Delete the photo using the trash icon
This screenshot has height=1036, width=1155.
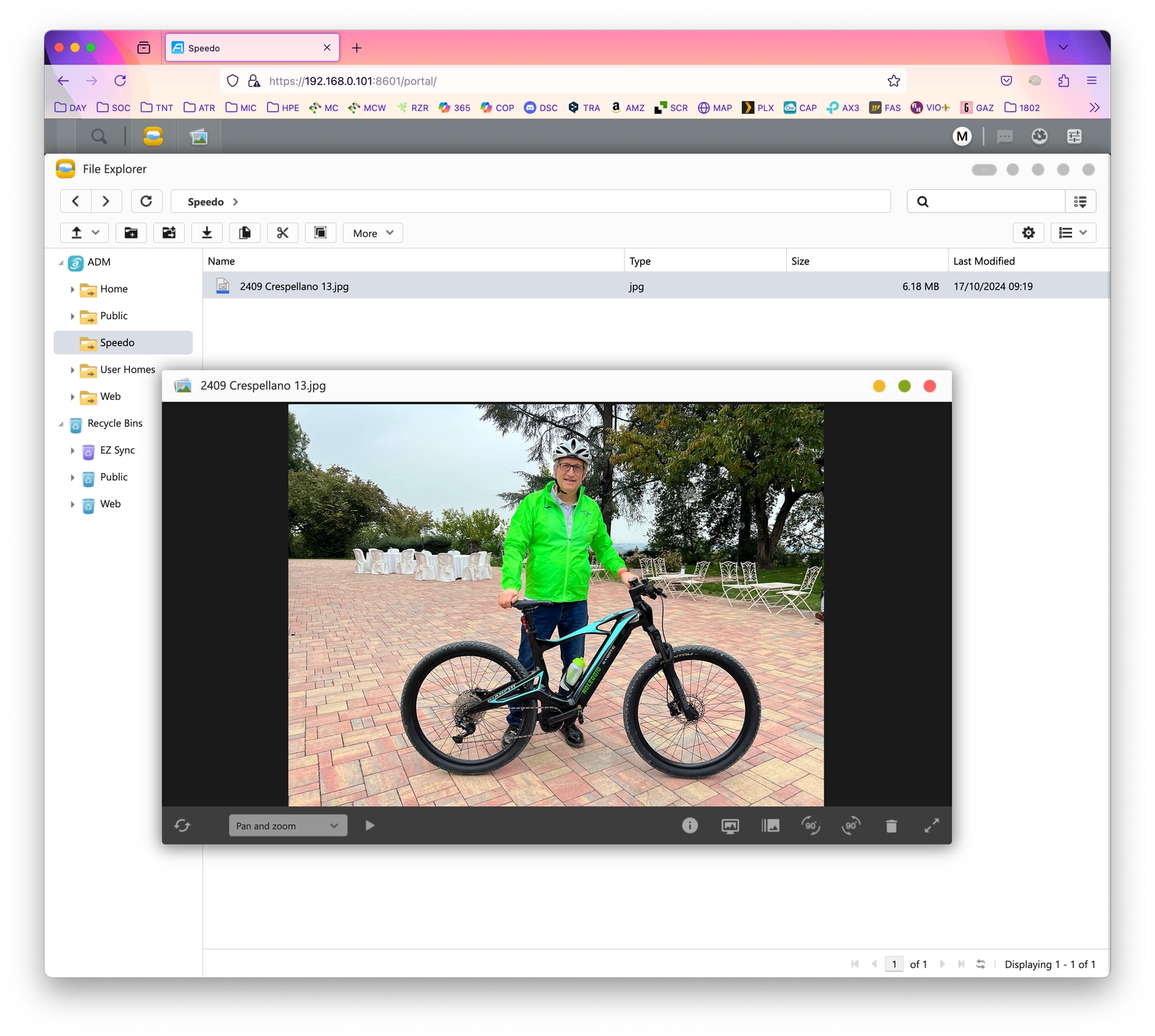[x=892, y=825]
